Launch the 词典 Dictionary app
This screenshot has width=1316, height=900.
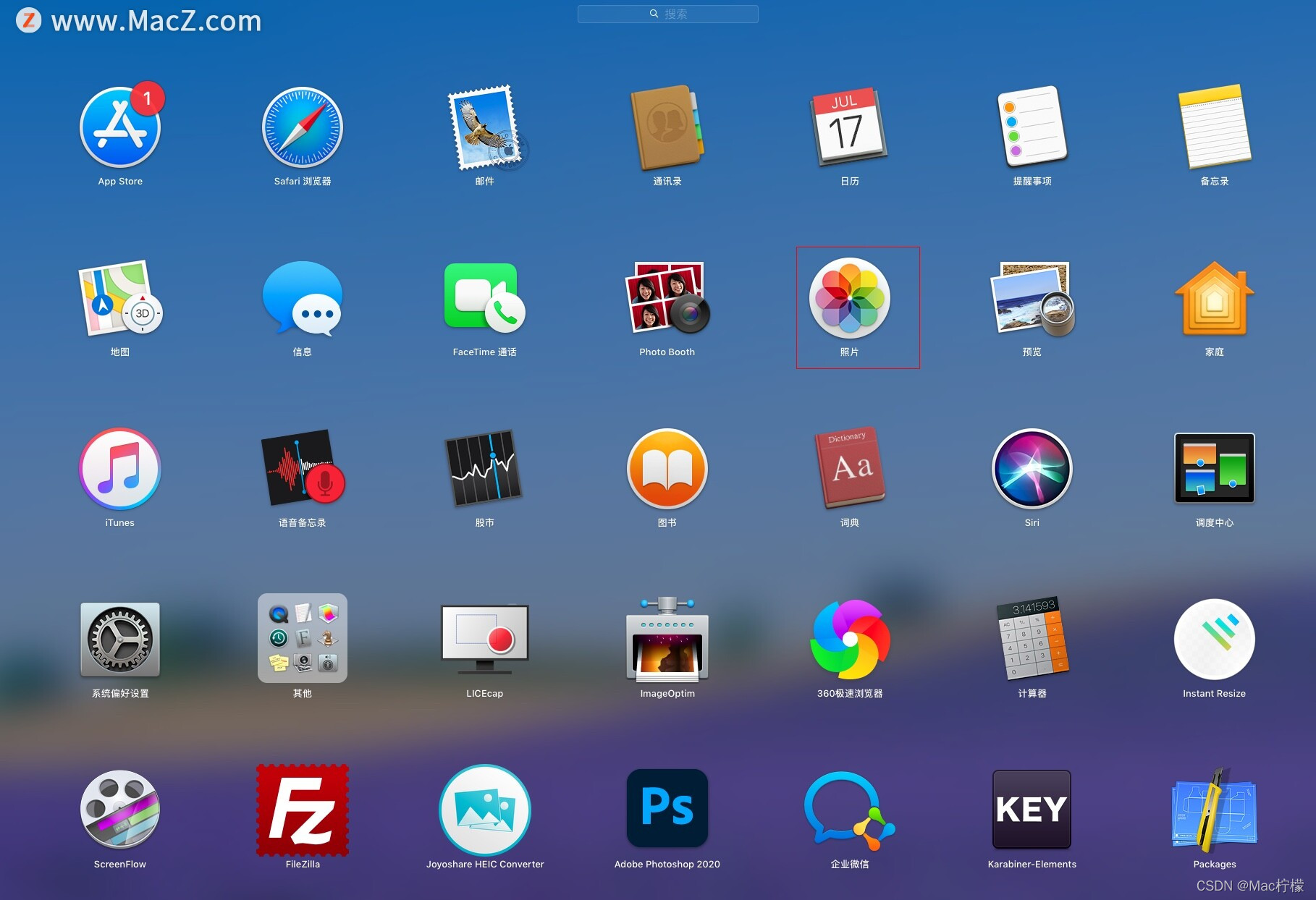point(849,469)
